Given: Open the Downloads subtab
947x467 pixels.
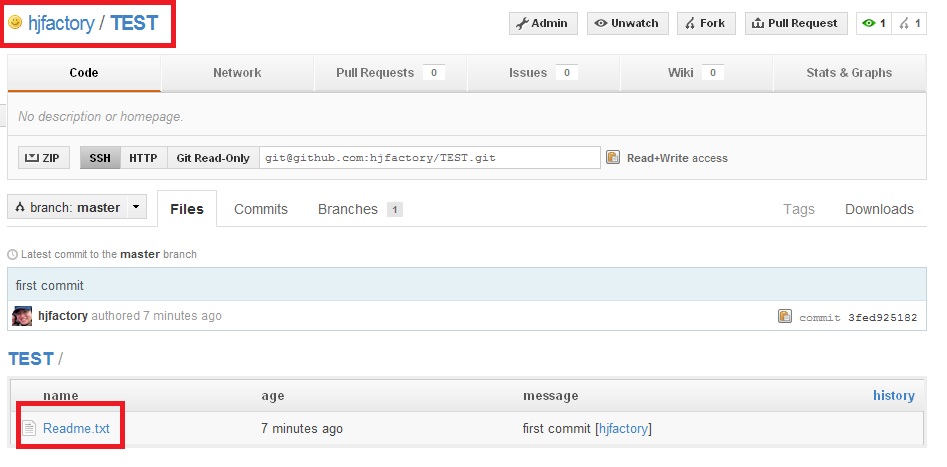Looking at the screenshot, I should click(x=879, y=209).
